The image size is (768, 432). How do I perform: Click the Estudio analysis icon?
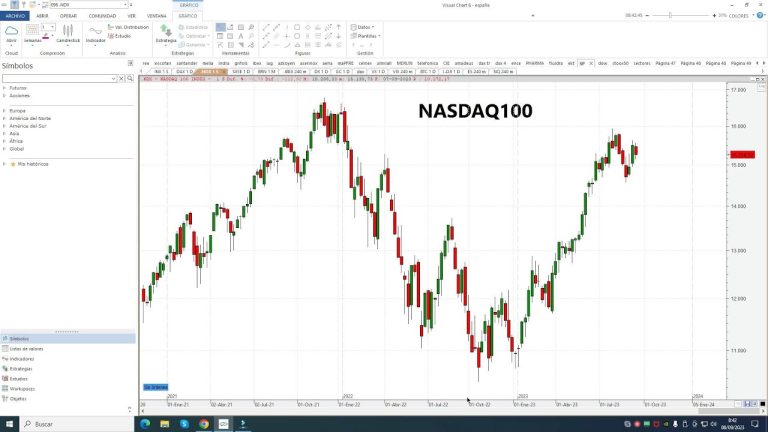pyautogui.click(x=125, y=35)
